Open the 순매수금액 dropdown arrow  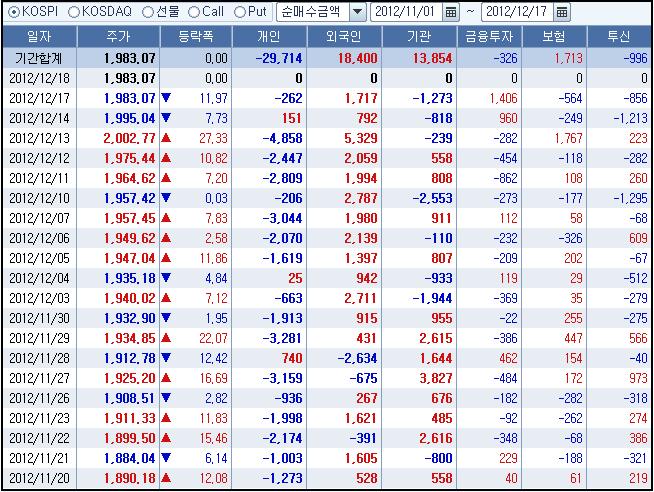[x=357, y=12]
